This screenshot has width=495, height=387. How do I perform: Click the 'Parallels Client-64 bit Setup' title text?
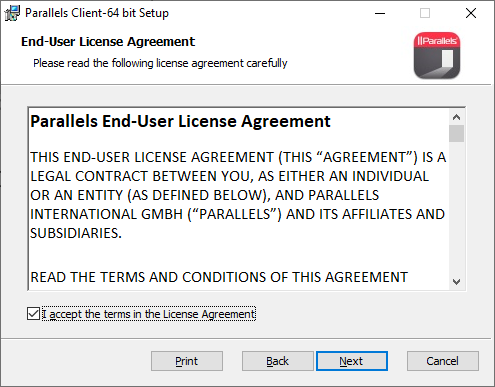[x=97, y=13]
